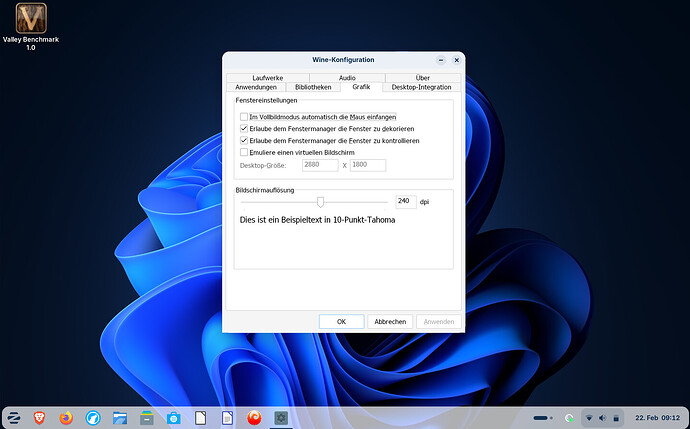Enable 'Emuliere einen virtuellen Bildschirm' checkbox
690x429 pixels.
pyautogui.click(x=244, y=152)
